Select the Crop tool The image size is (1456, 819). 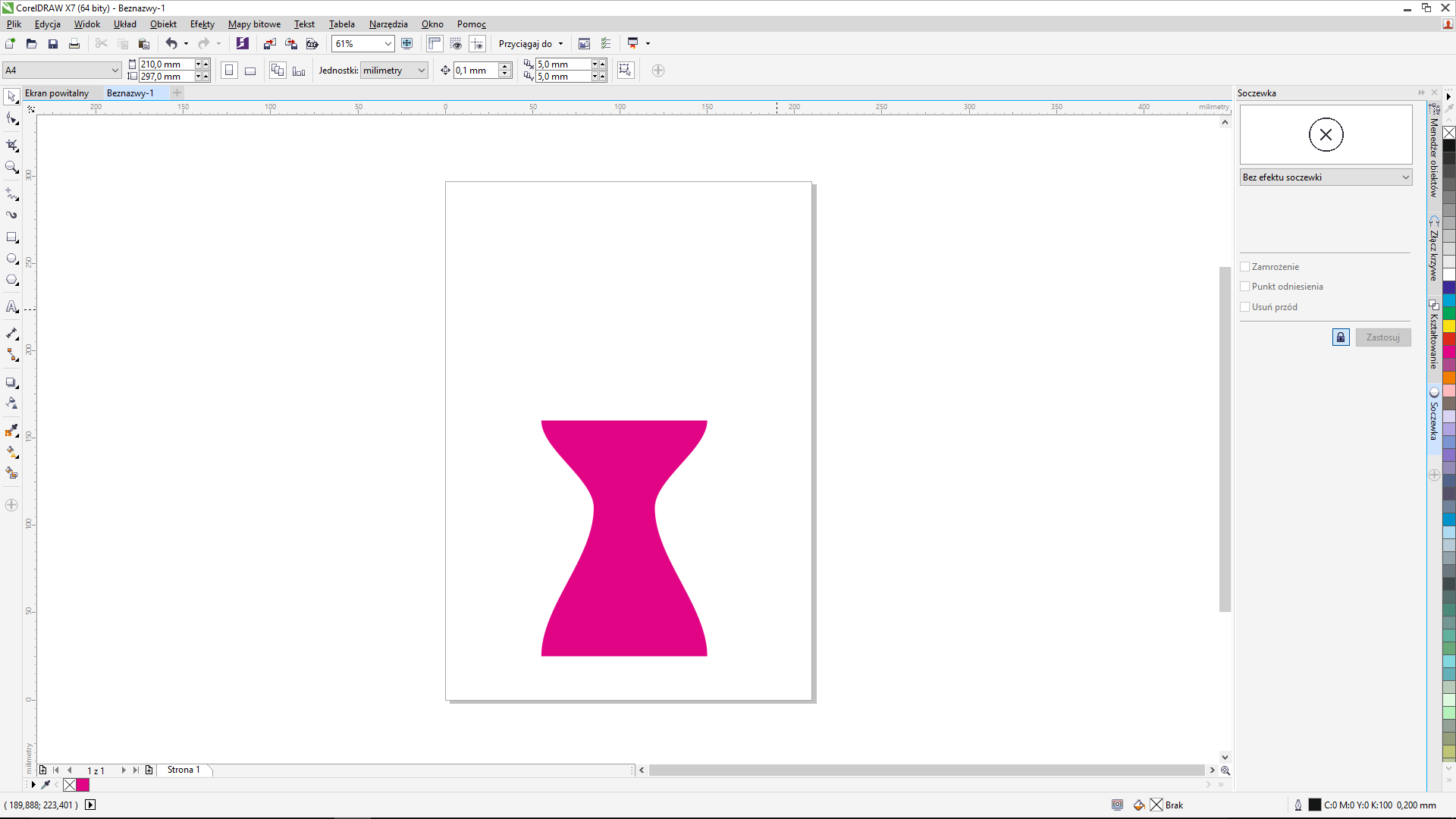tap(11, 145)
